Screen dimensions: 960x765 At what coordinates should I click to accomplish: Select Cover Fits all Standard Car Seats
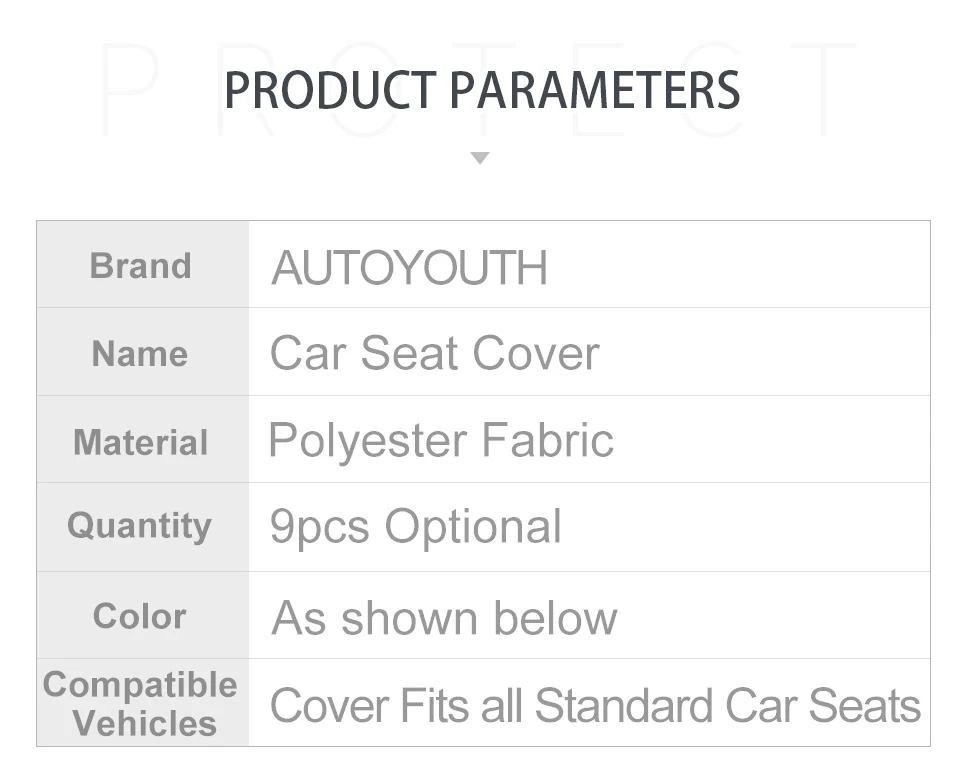pos(594,706)
